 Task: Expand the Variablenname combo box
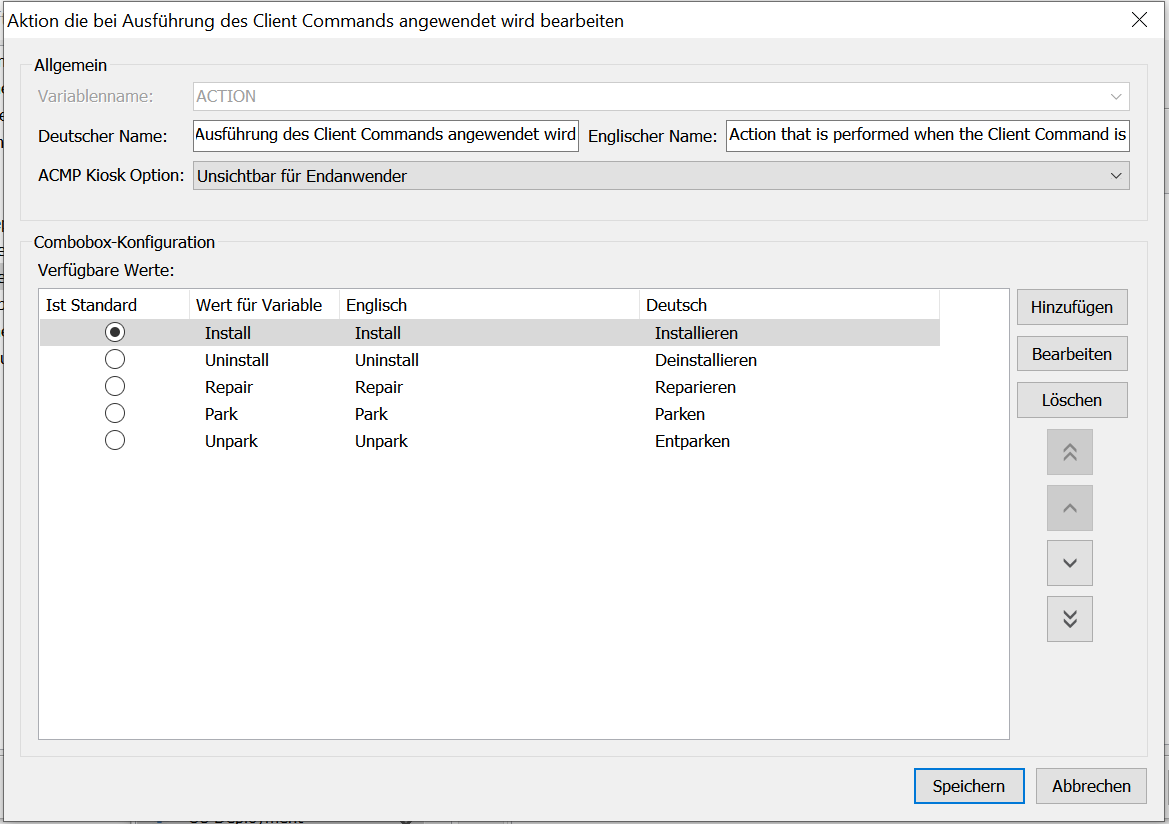[x=1115, y=97]
